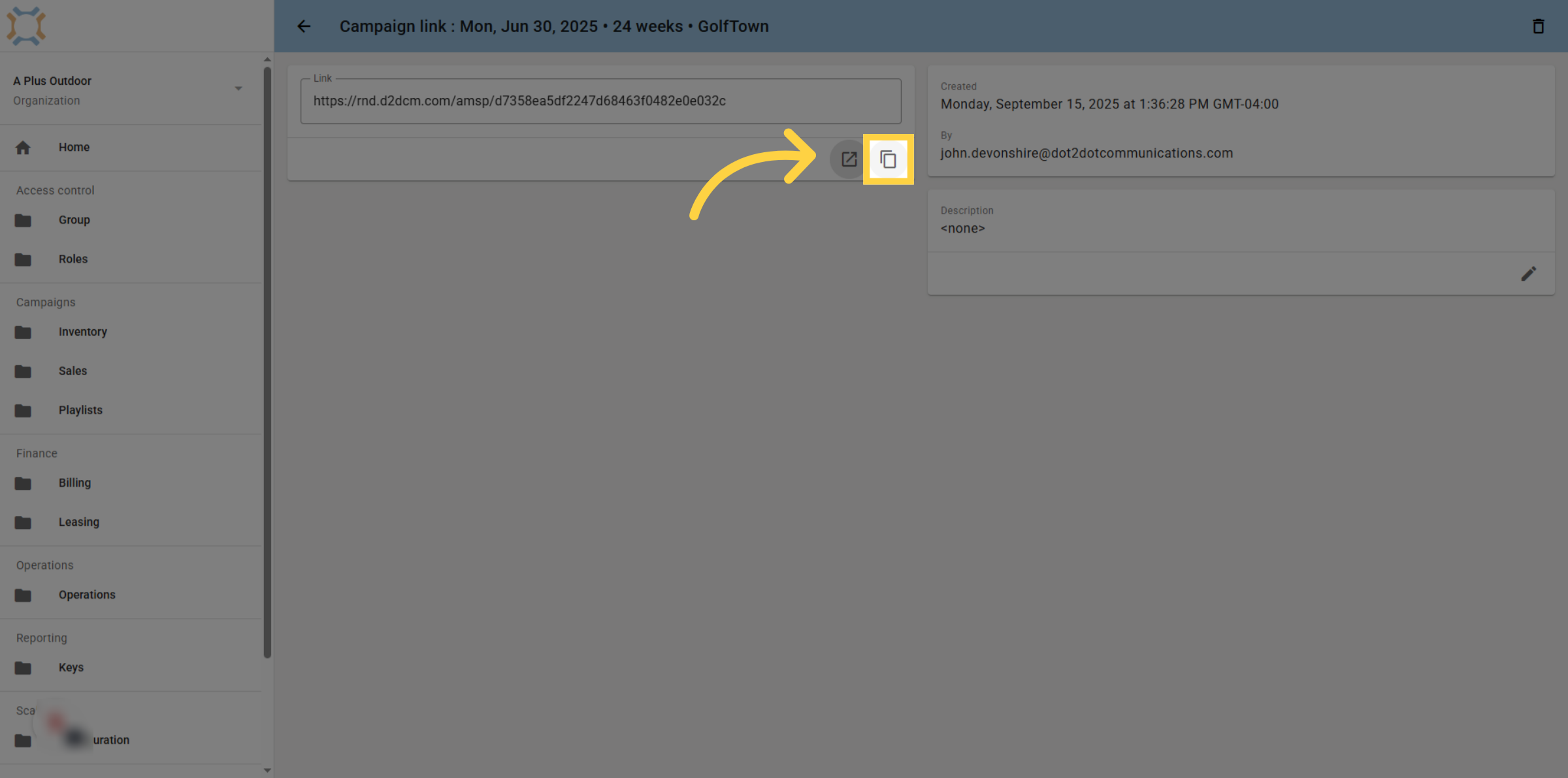Screen dimensions: 1568x778
Task: Open Roles under Access control
Action: 131,259
